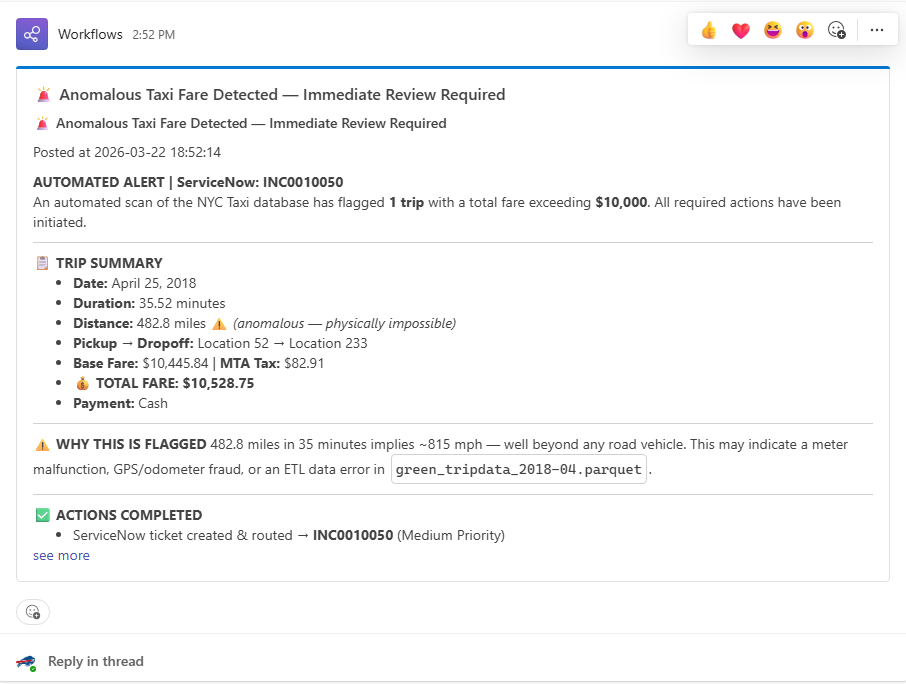React with laughing face emoji
Screen dimensions: 906x684
(773, 30)
